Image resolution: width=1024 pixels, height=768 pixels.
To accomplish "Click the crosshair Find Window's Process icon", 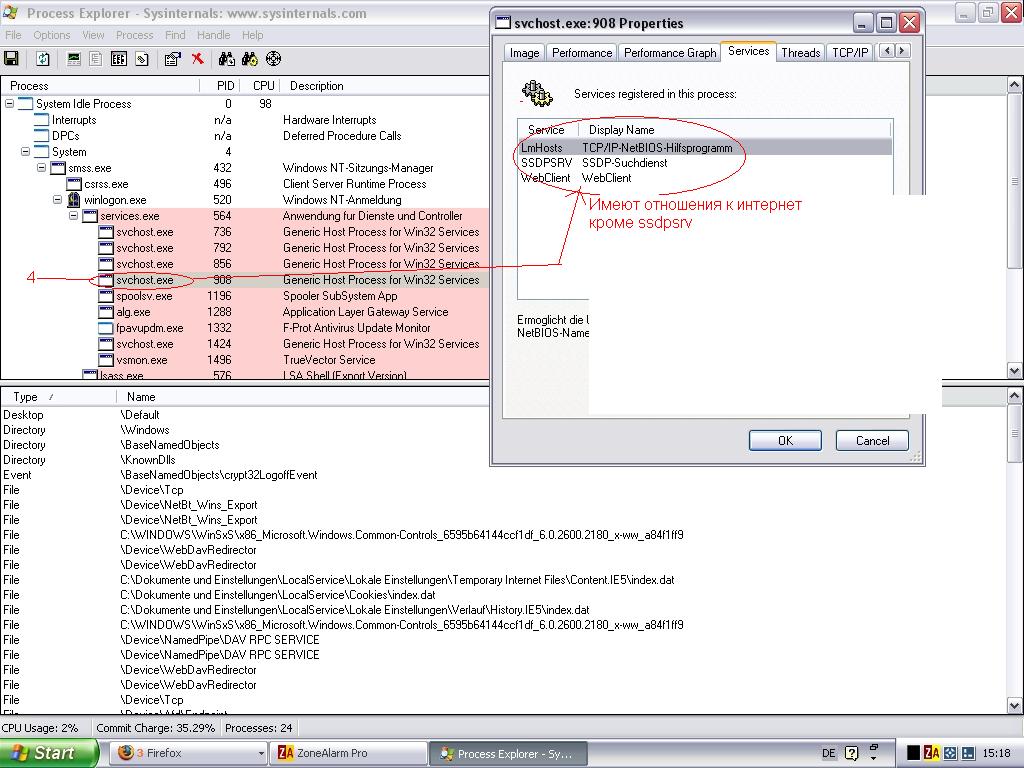I will [274, 59].
